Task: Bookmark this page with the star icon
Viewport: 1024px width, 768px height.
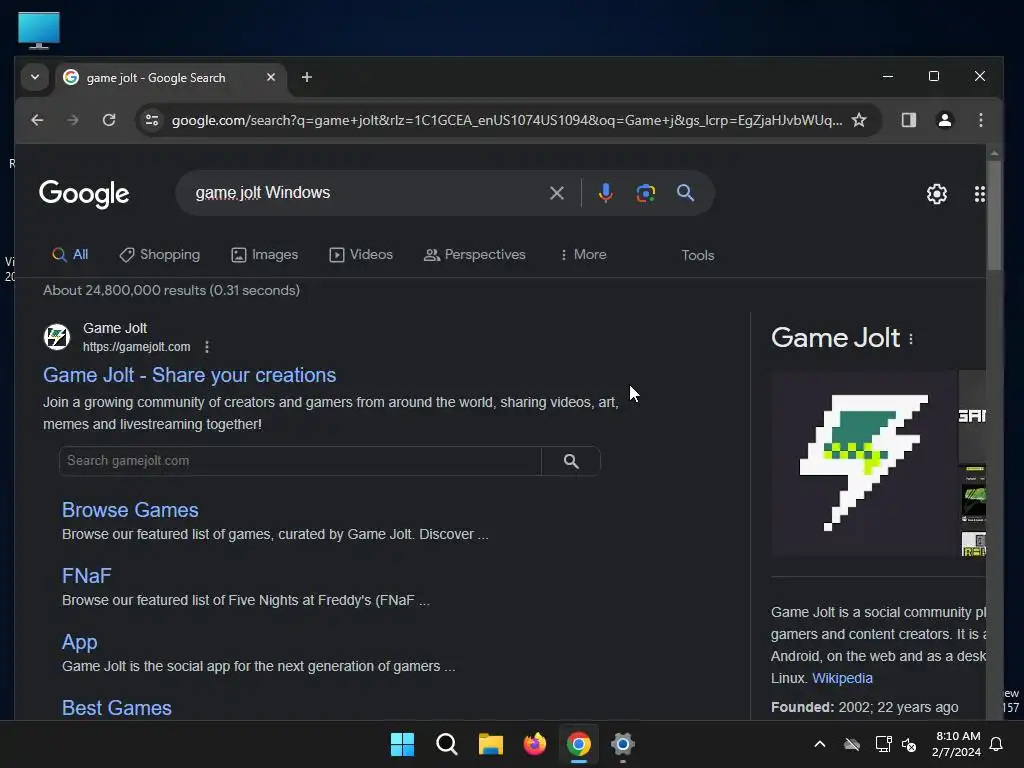Action: tap(859, 120)
